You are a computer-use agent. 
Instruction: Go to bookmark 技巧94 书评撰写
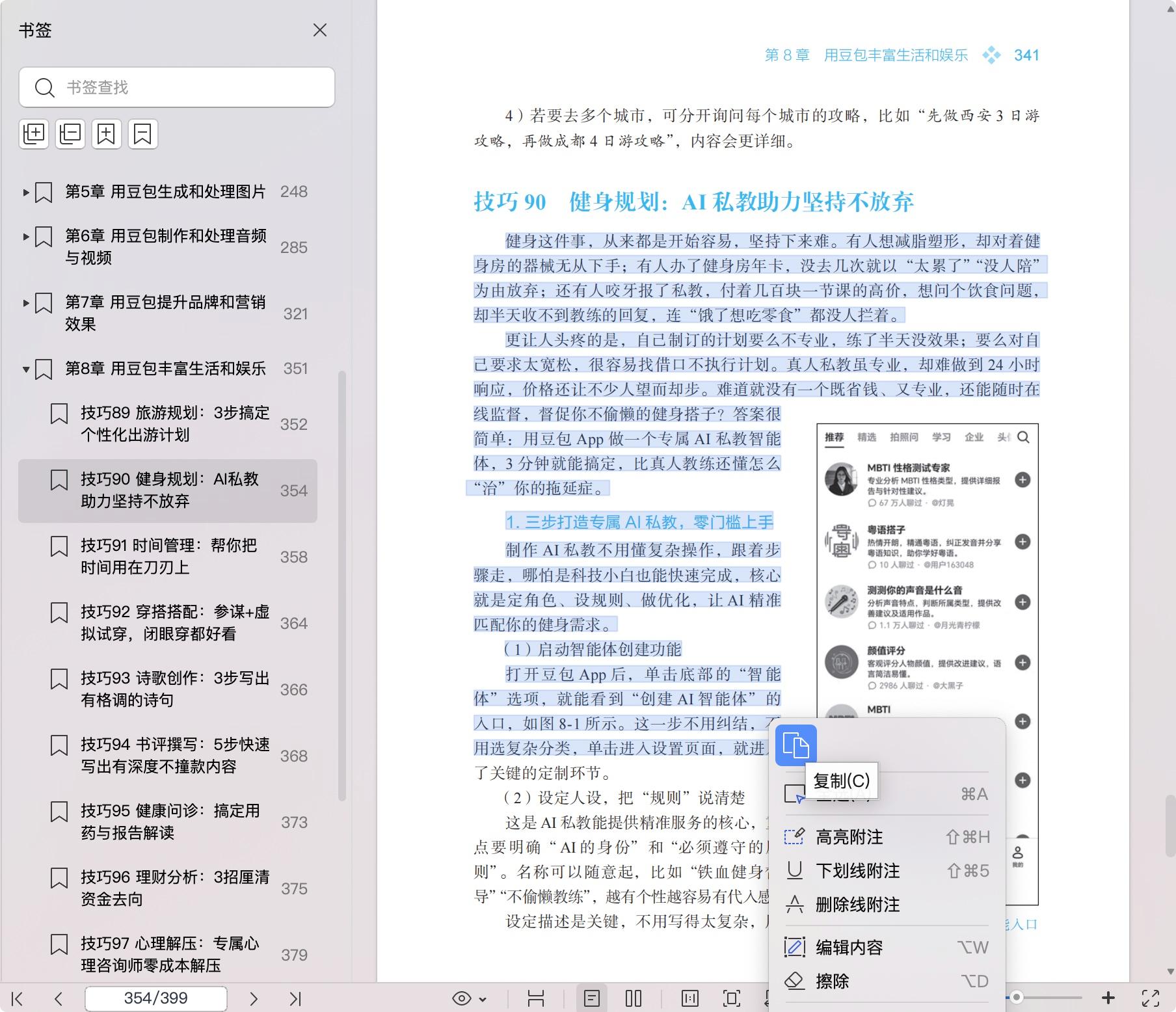(x=175, y=755)
